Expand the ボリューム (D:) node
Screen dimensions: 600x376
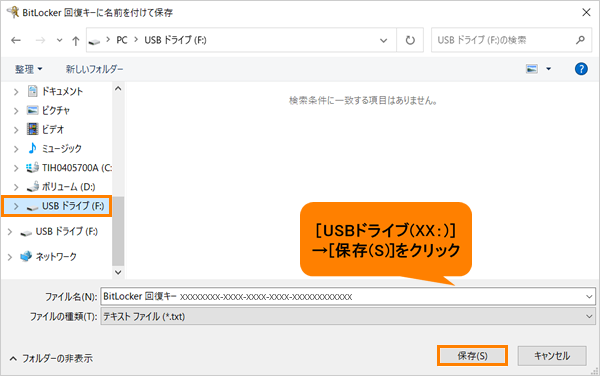pos(16,187)
